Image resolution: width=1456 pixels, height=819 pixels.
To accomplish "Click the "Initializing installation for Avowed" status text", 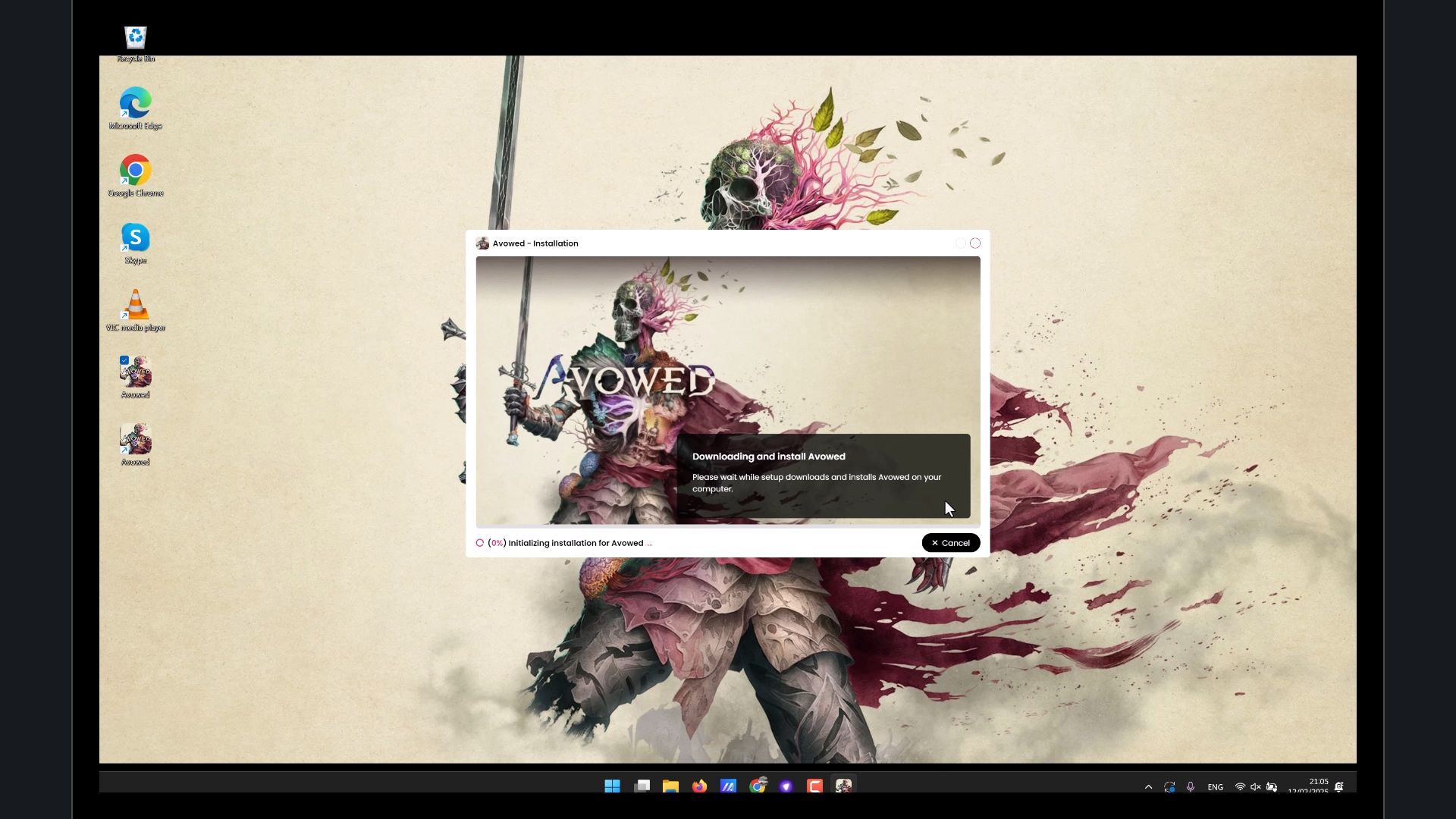I will tap(576, 543).
